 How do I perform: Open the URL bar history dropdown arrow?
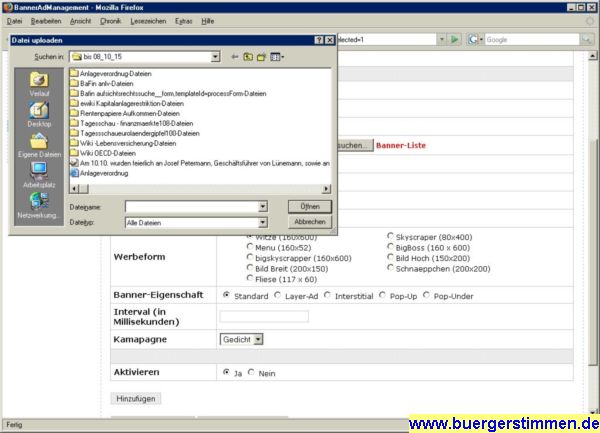[442, 39]
